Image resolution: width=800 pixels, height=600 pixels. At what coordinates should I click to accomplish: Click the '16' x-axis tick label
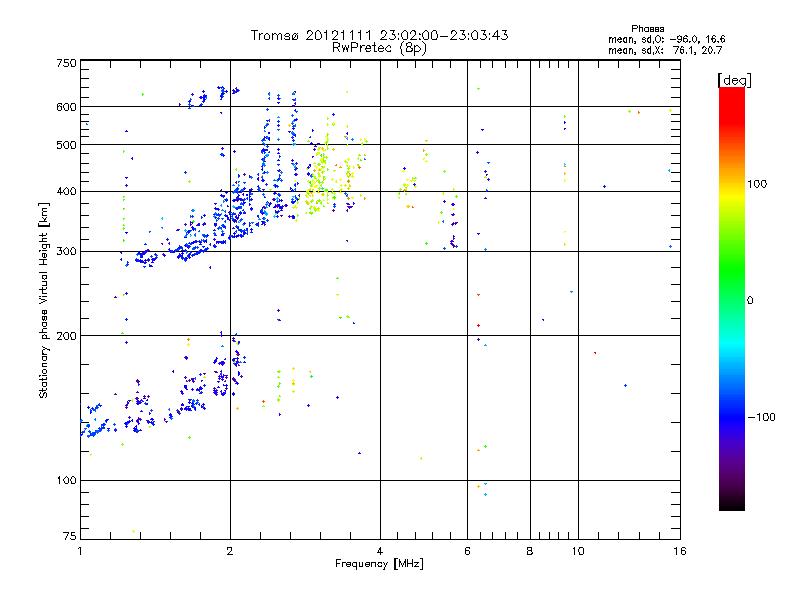(680, 551)
